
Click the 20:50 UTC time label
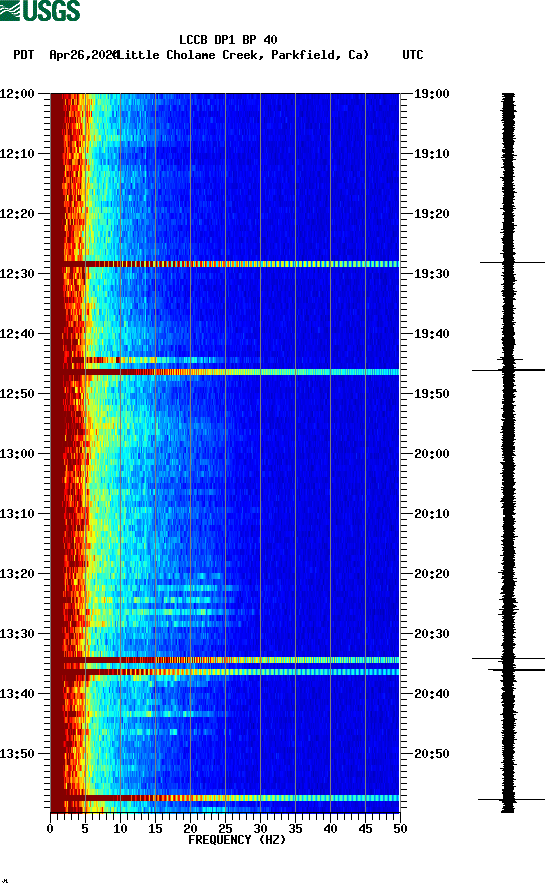coord(431,754)
